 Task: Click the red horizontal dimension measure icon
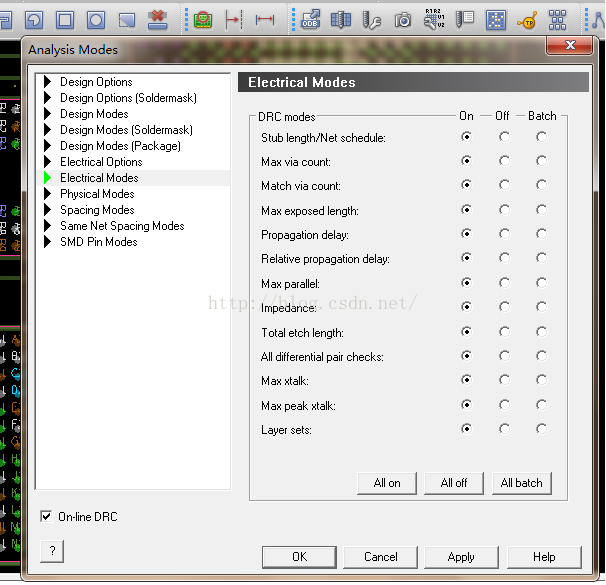265,19
